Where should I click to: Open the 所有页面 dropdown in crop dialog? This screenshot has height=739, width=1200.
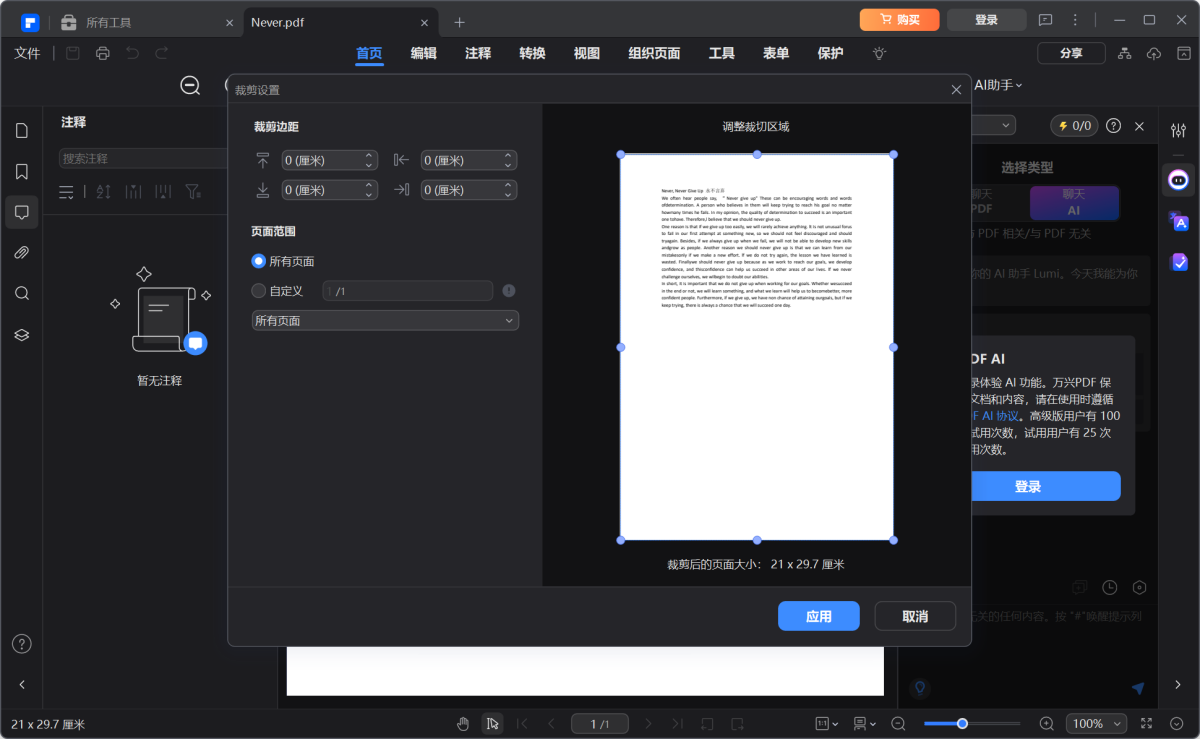click(x=384, y=320)
